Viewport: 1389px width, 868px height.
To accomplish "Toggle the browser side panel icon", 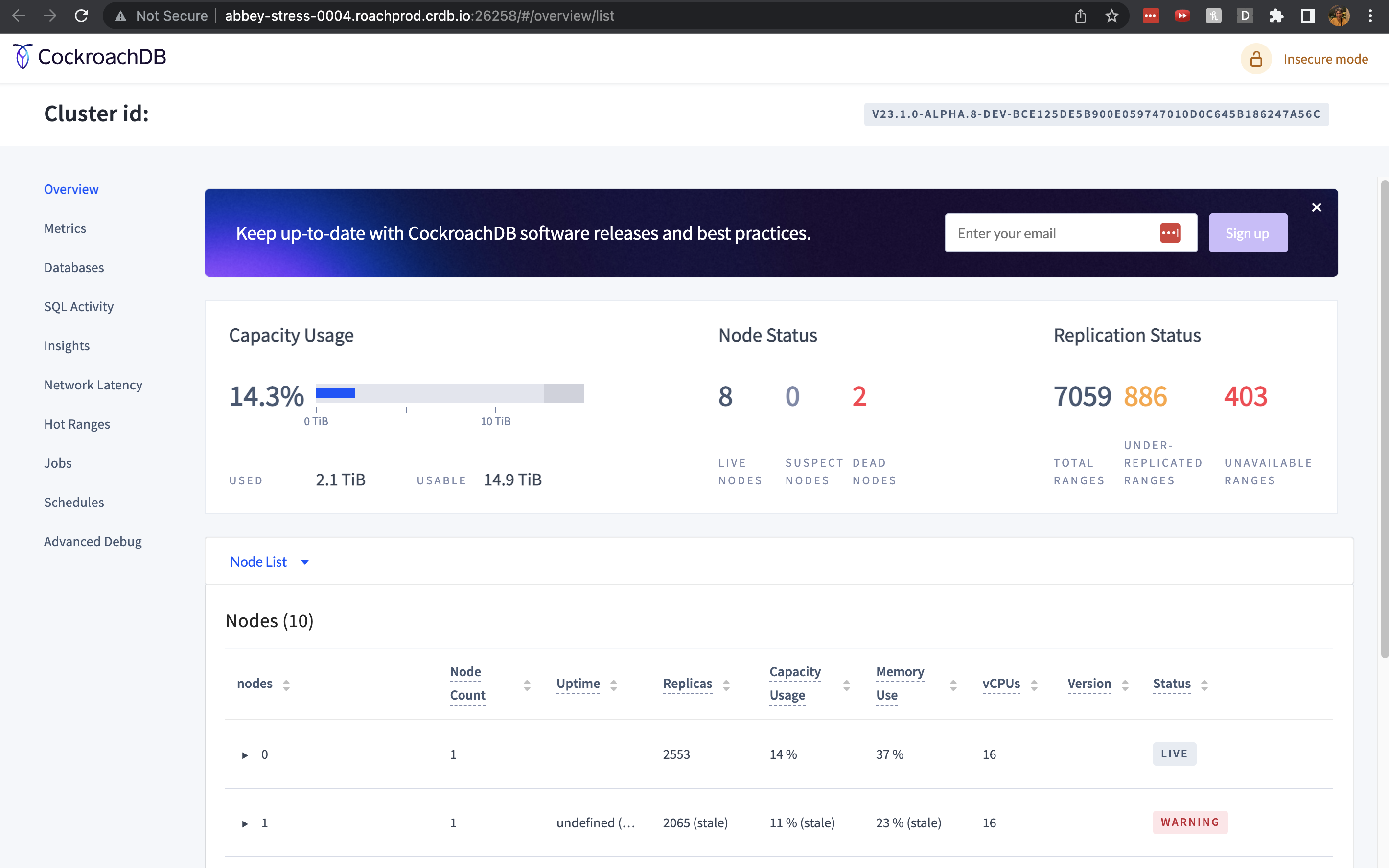I will [1307, 16].
